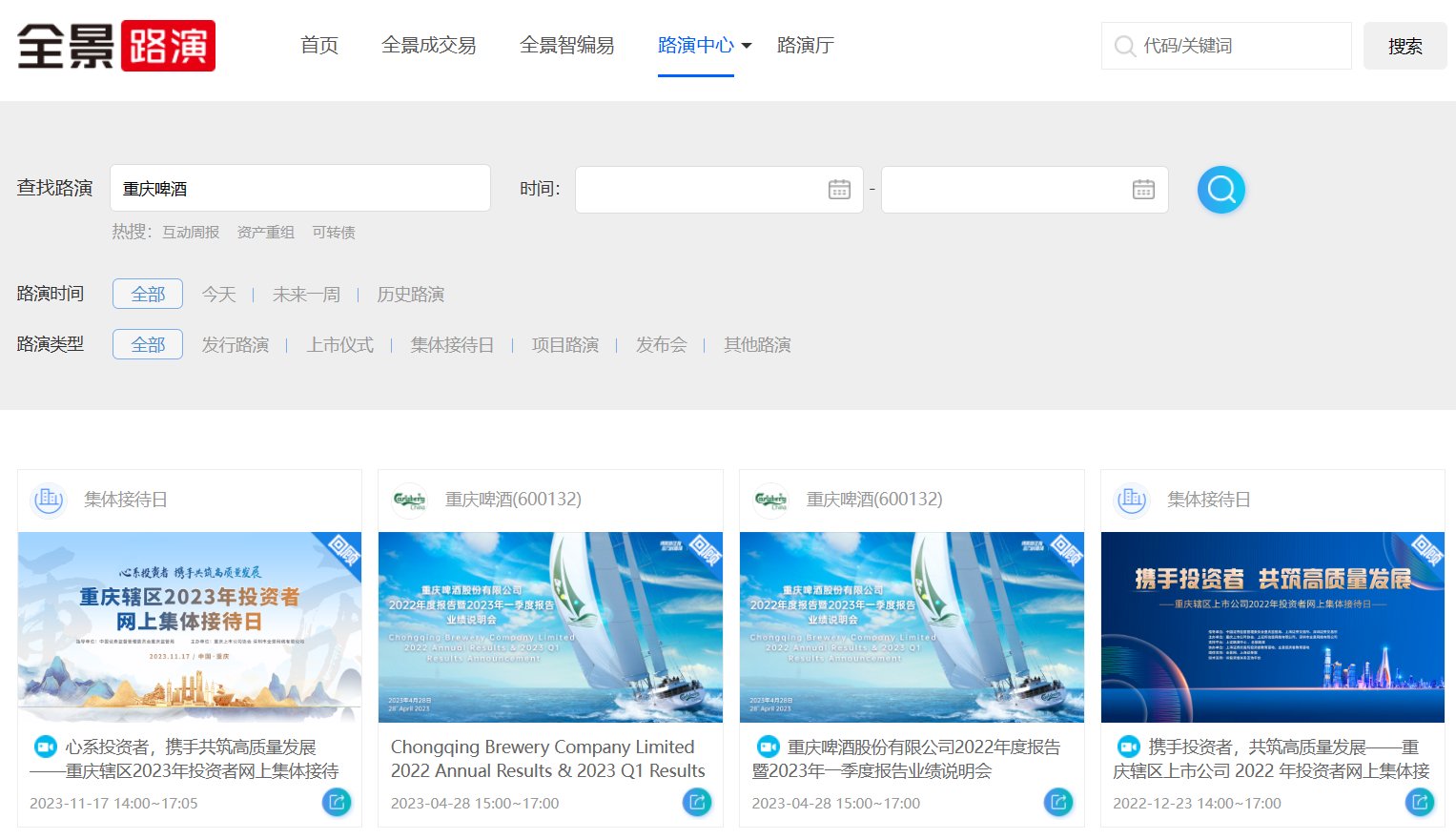Select the 路演中心 nav item
This screenshot has height=839, width=1456.
coord(696,45)
